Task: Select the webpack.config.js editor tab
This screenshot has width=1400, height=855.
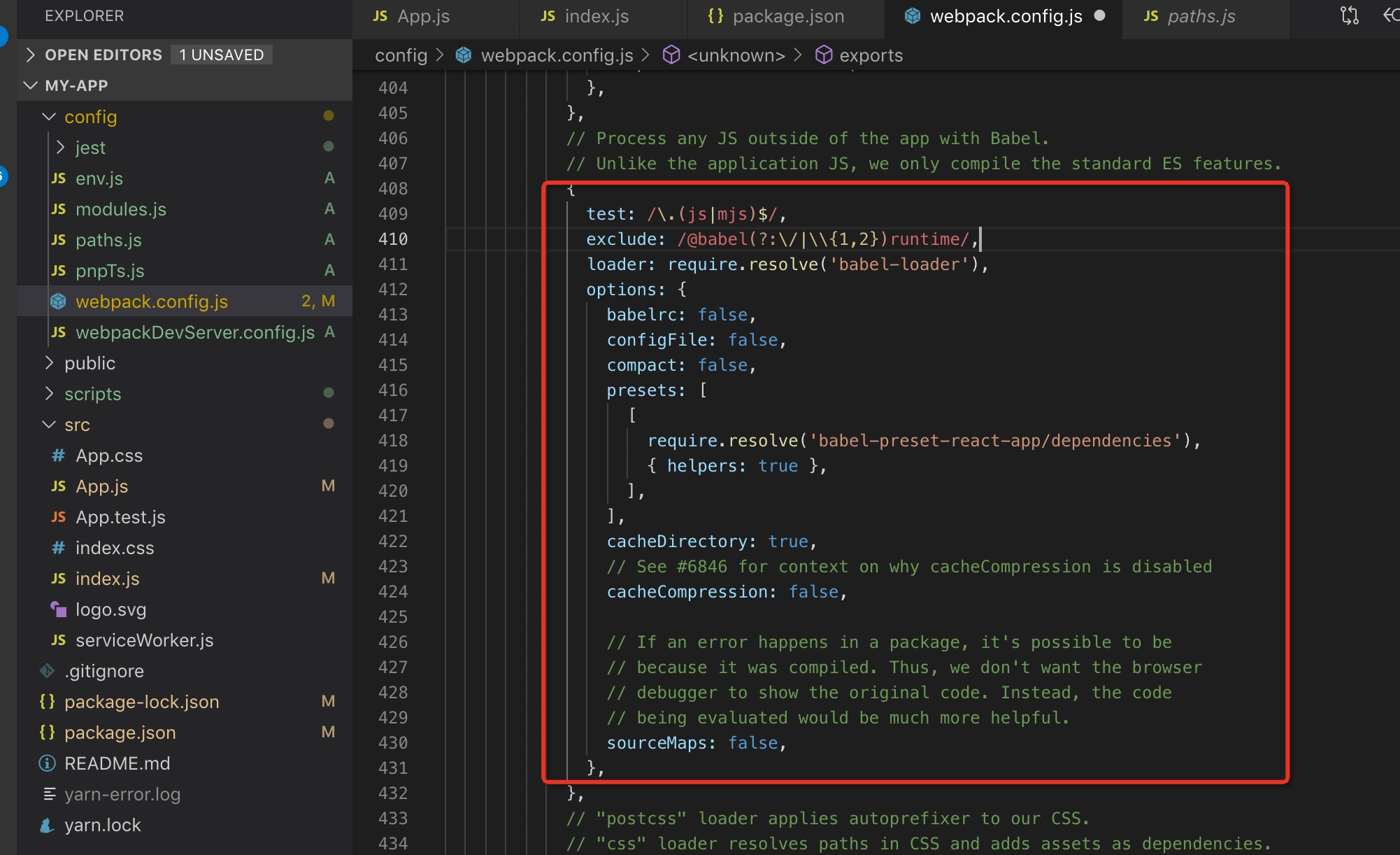Action: tap(1005, 17)
